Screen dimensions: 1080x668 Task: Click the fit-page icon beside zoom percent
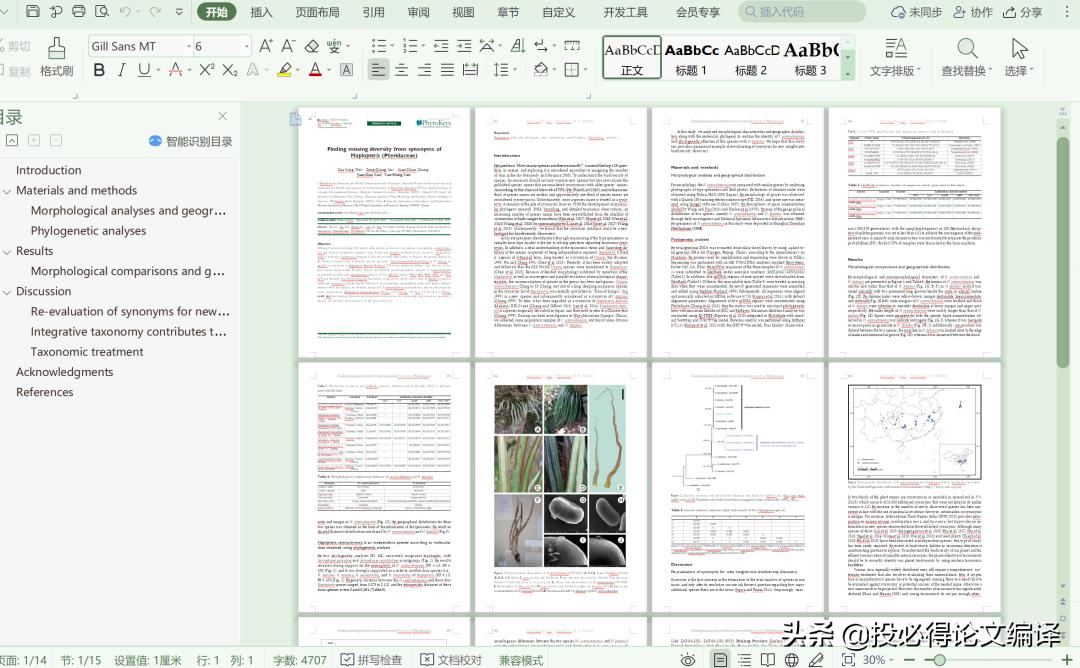pos(848,660)
